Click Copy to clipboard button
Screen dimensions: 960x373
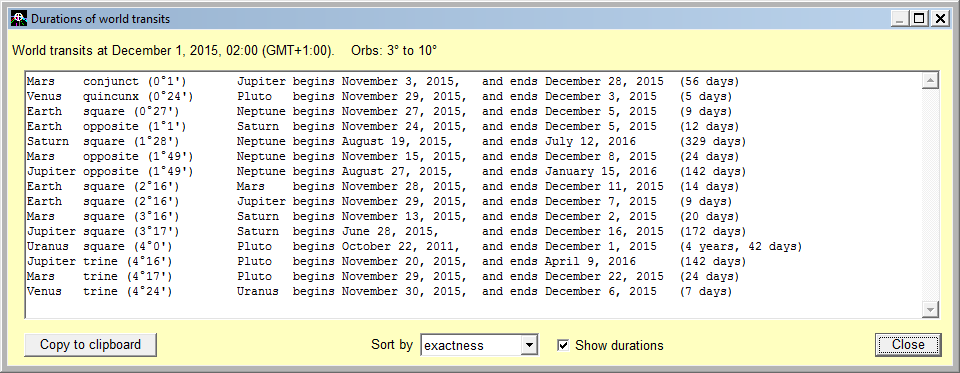tap(91, 344)
